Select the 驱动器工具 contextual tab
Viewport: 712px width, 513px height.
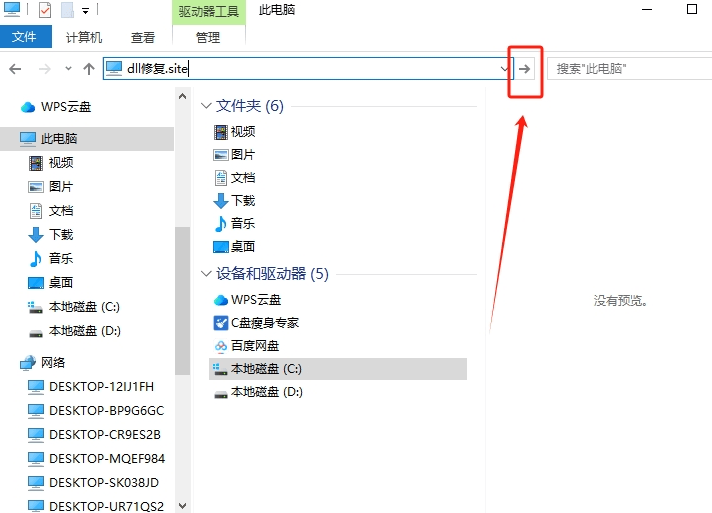208,11
